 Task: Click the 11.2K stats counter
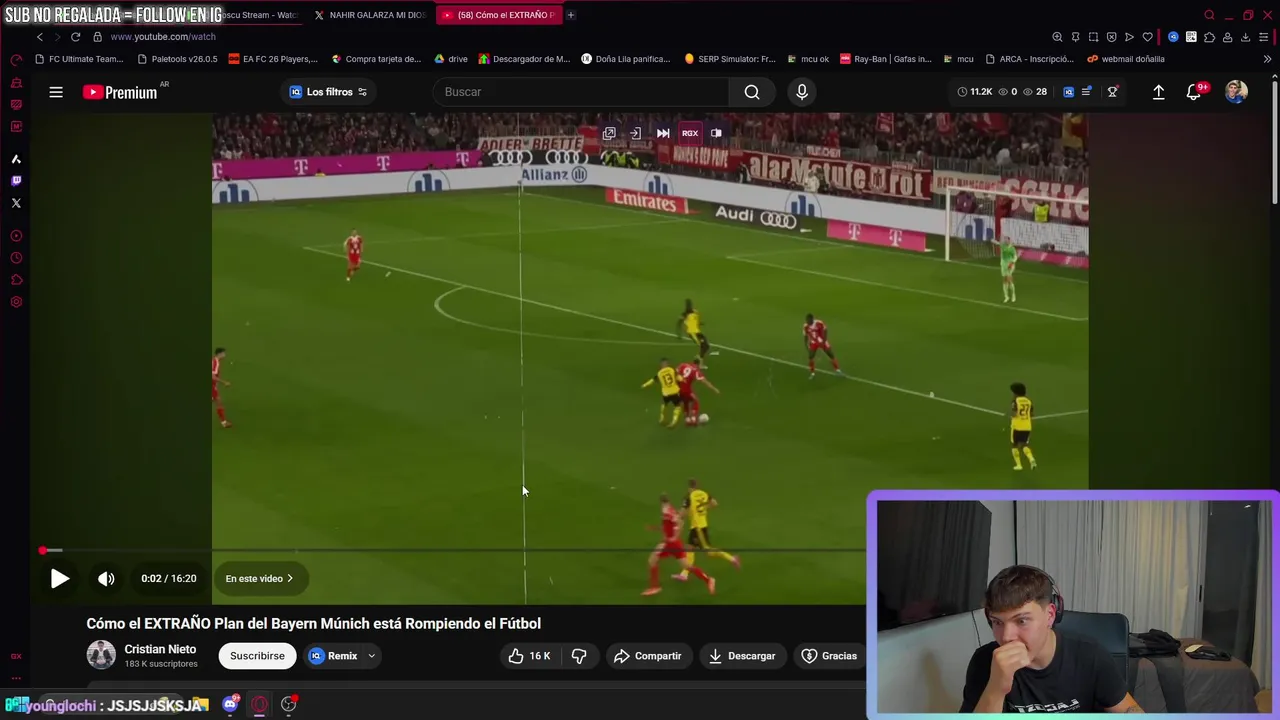click(x=975, y=92)
